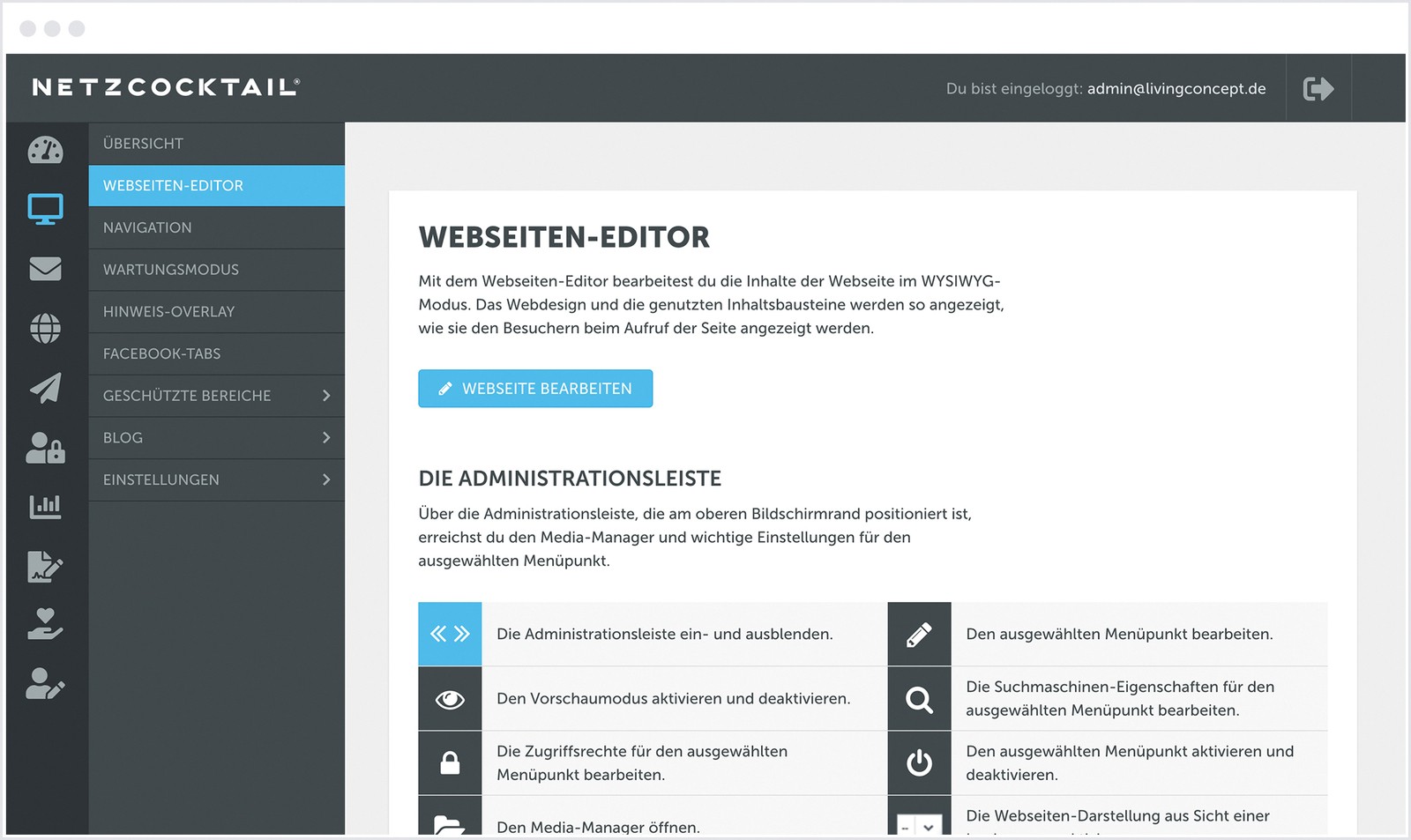Click the logout icon in the header

tap(1318, 88)
